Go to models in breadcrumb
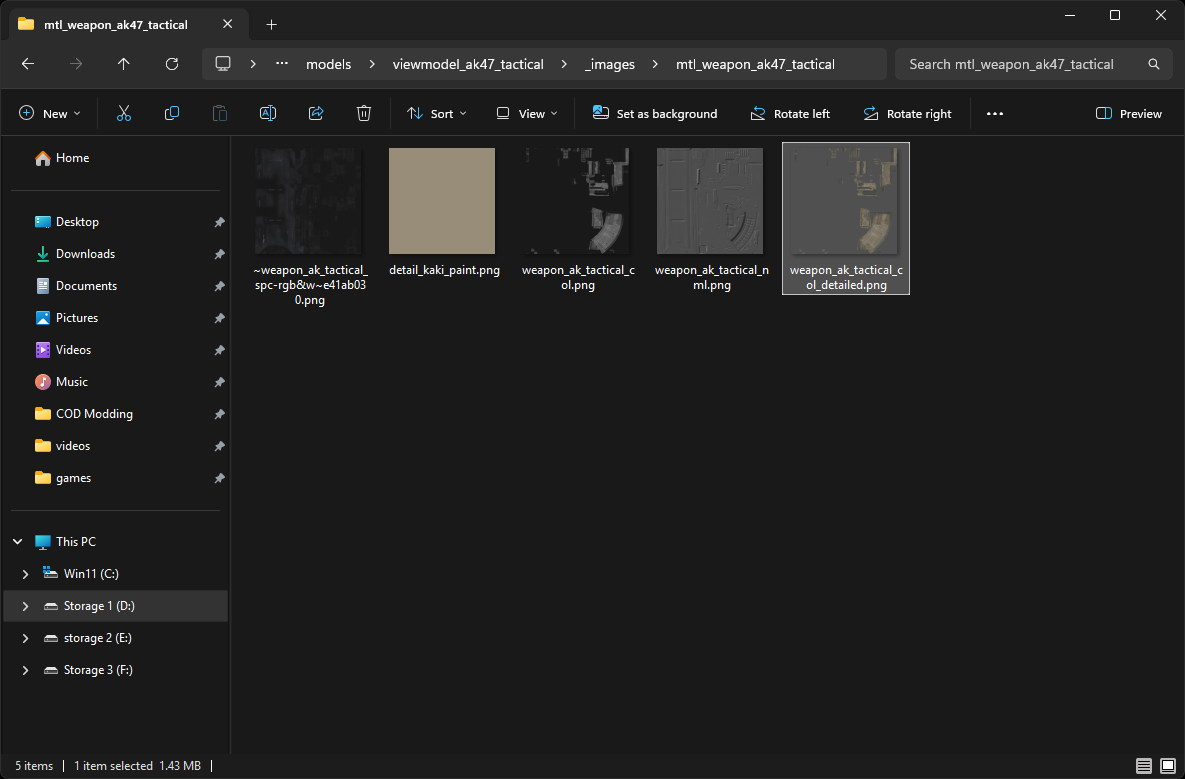 click(x=329, y=64)
